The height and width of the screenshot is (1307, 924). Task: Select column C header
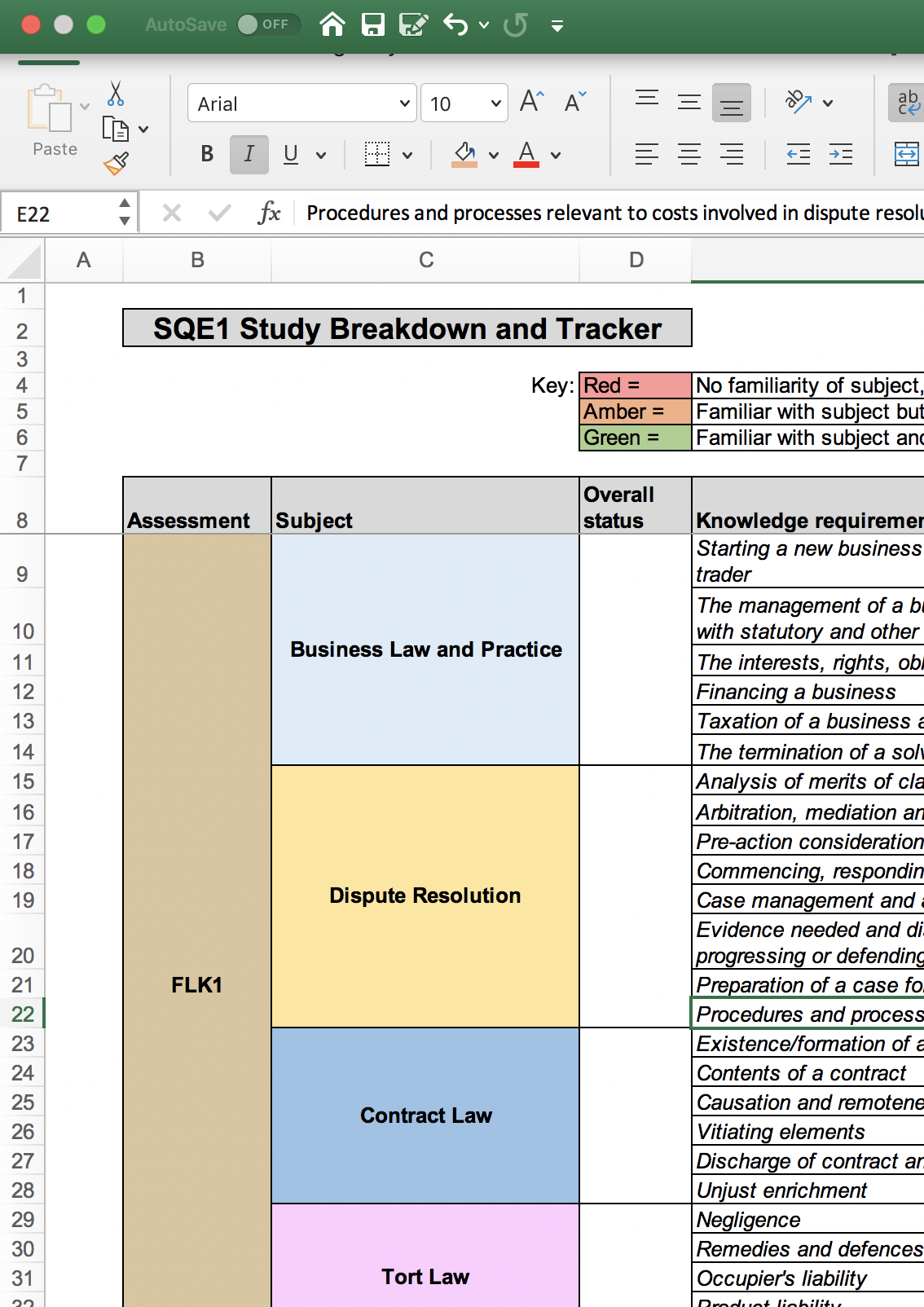point(425,260)
